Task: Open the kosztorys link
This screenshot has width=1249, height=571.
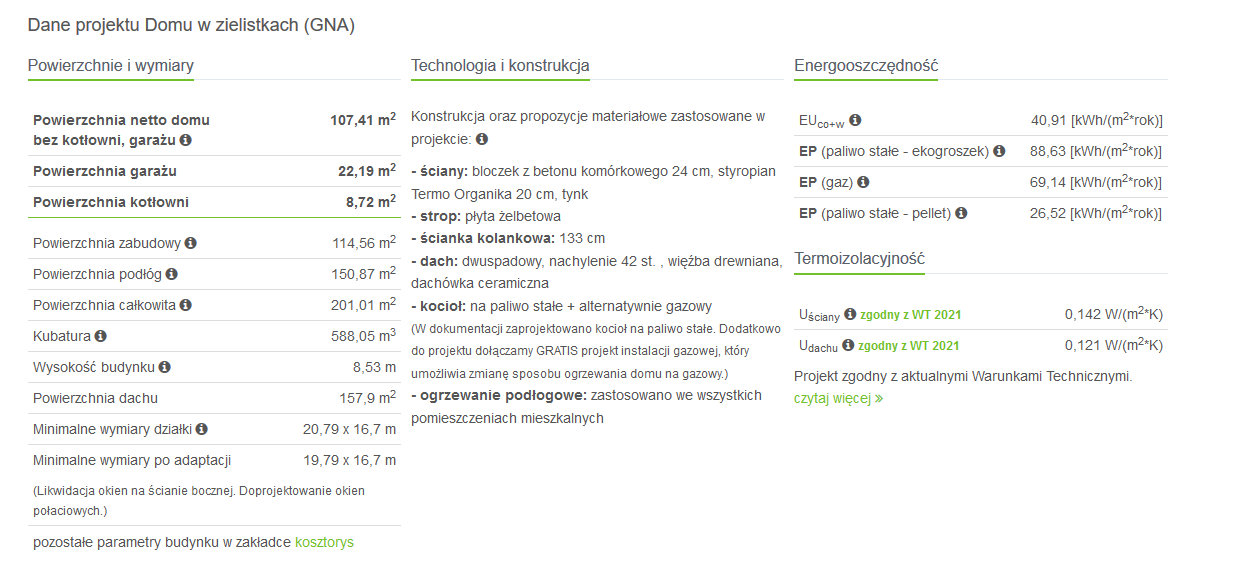Action: click(x=324, y=543)
